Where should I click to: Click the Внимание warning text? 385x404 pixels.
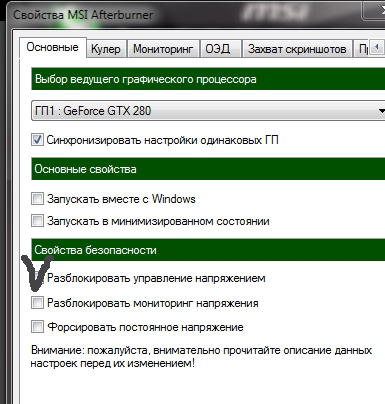pos(201,357)
